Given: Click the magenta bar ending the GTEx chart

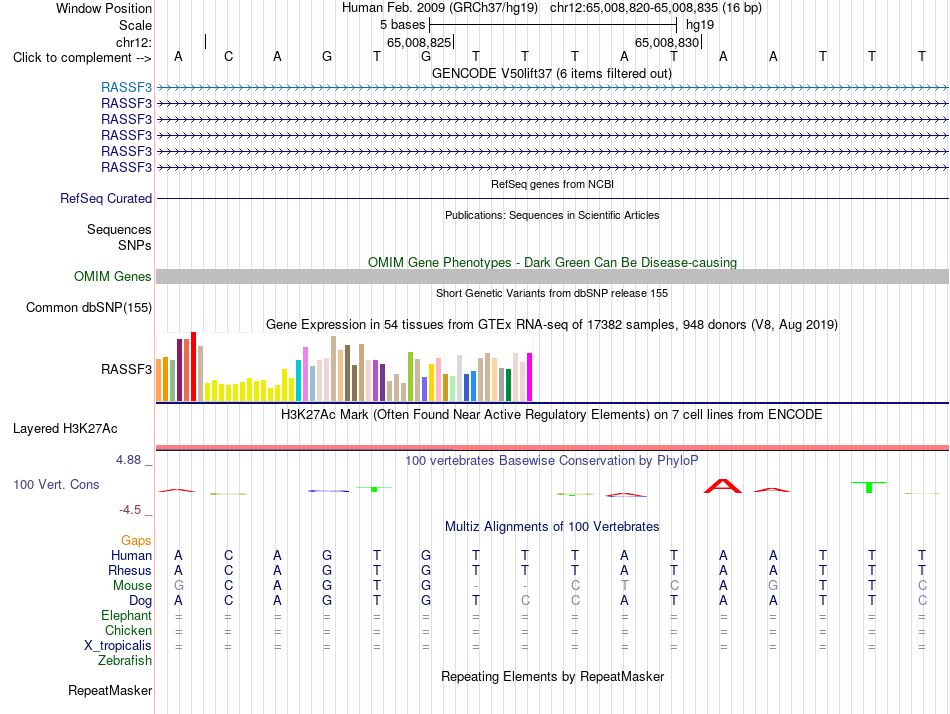Looking at the screenshot, I should click(530, 377).
